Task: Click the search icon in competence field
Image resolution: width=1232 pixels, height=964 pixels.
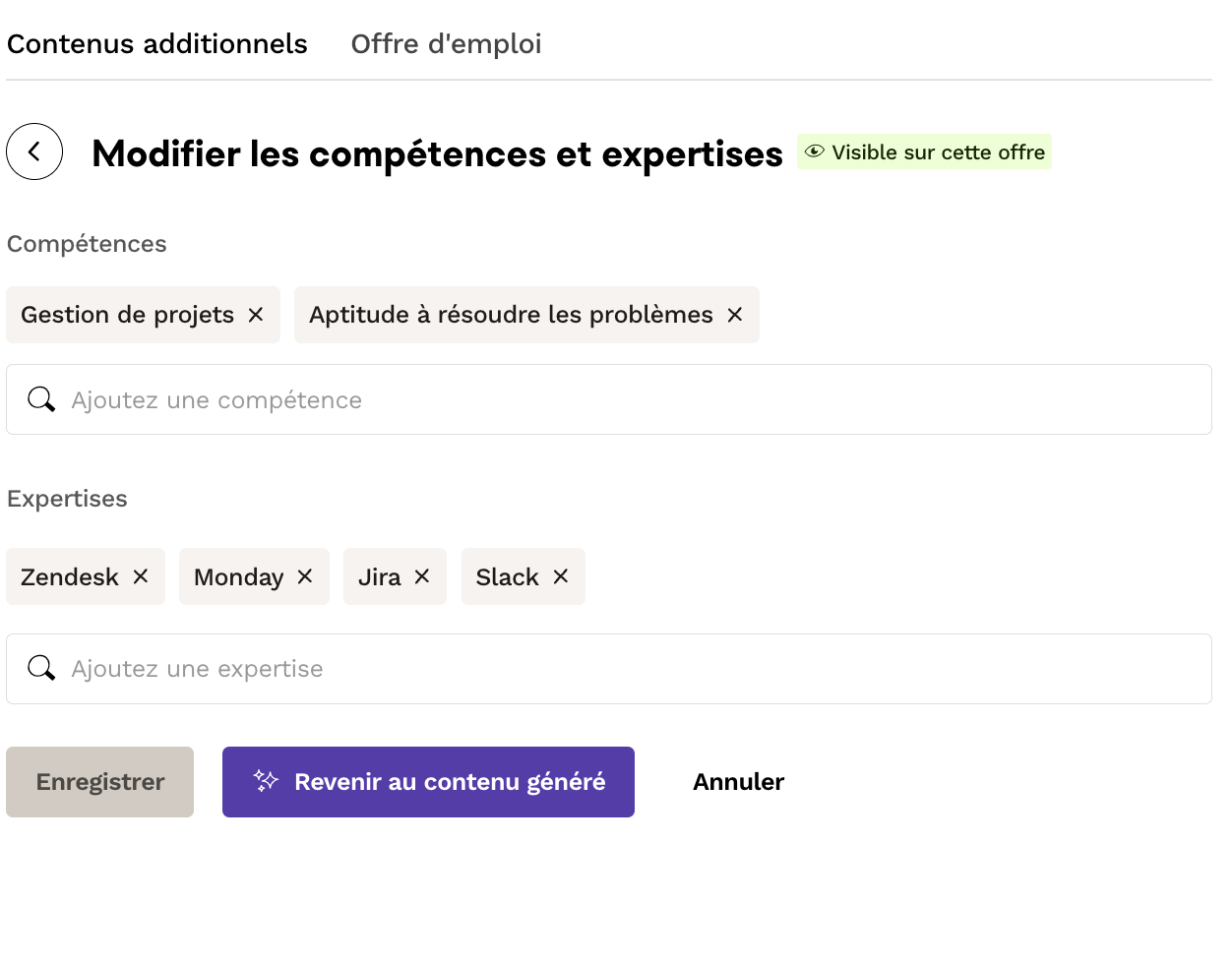Action: (41, 399)
